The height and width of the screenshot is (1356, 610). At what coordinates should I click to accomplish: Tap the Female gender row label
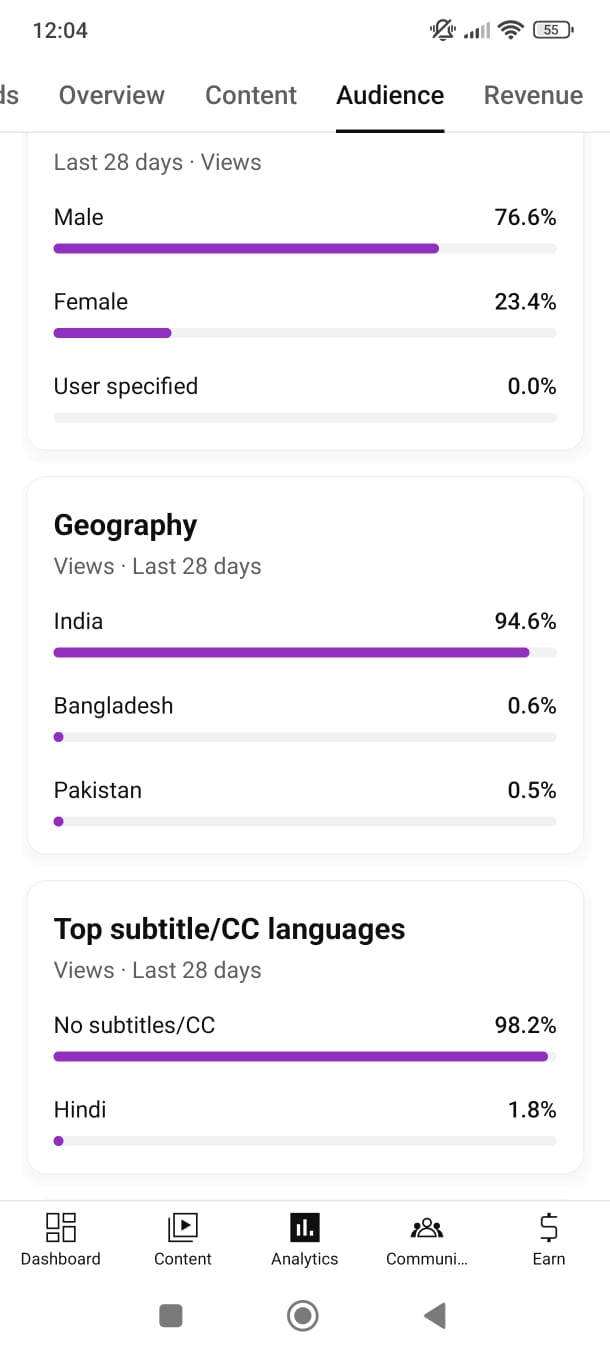tap(91, 302)
